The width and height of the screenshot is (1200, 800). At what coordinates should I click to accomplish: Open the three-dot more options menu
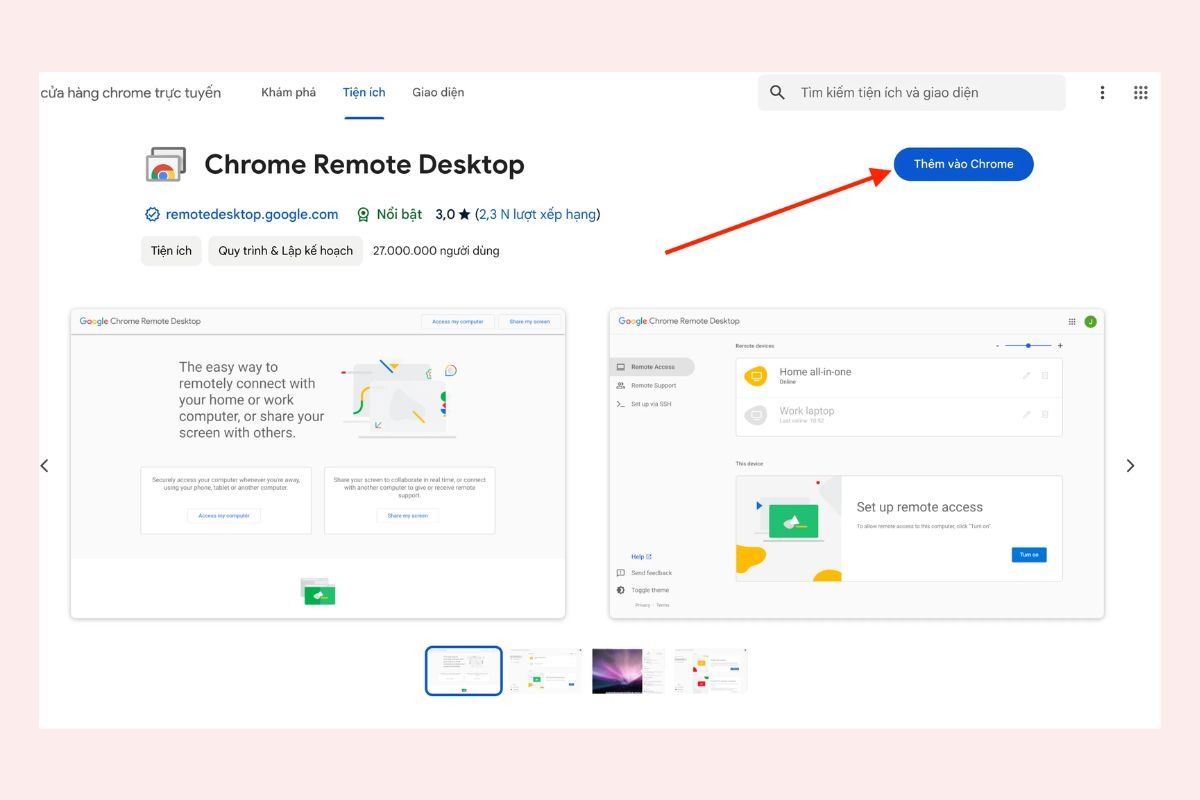pos(1102,93)
